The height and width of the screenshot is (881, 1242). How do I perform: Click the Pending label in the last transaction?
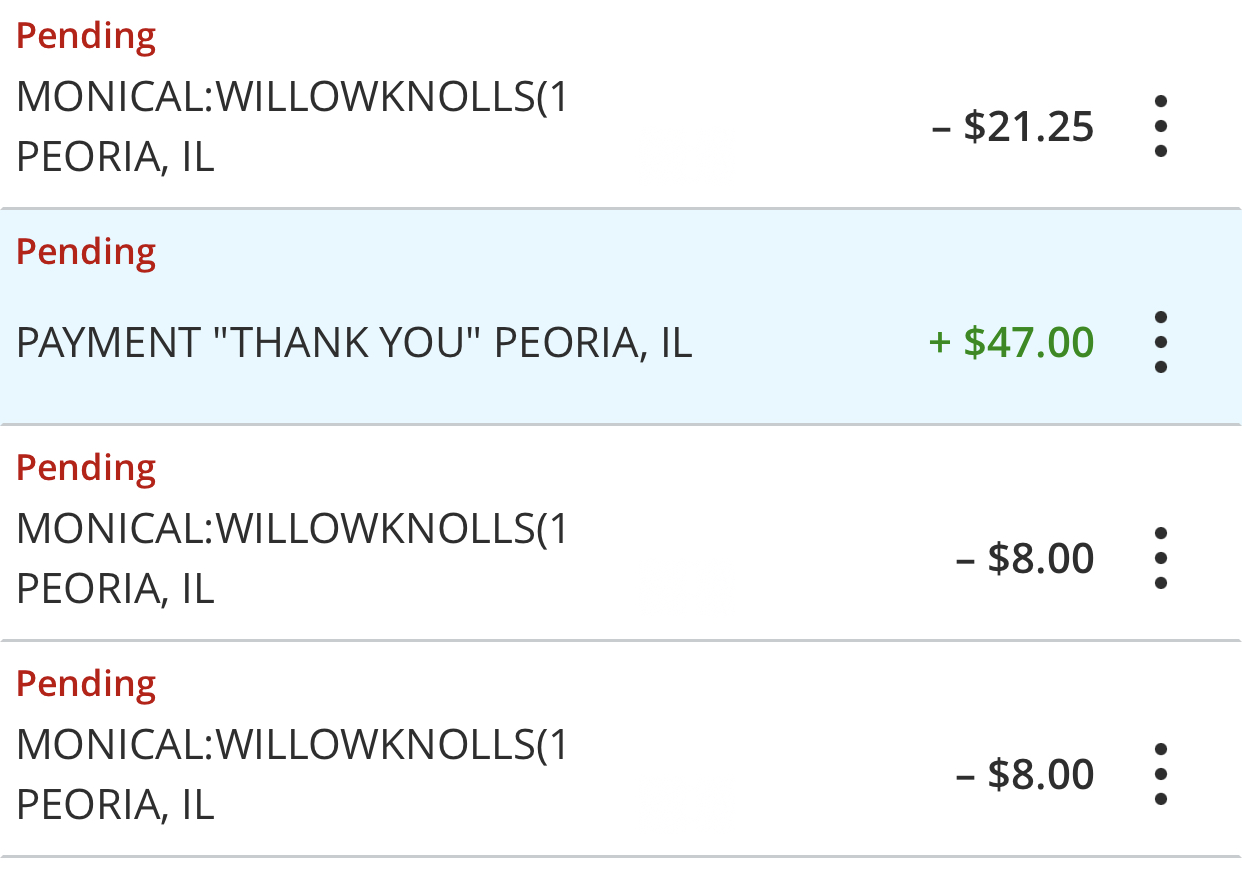click(86, 684)
